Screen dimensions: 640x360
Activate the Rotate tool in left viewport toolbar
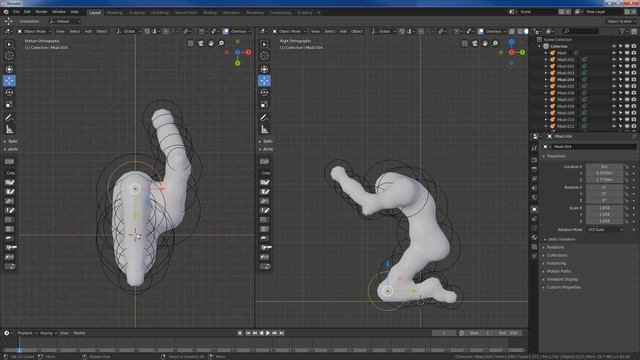point(9,92)
